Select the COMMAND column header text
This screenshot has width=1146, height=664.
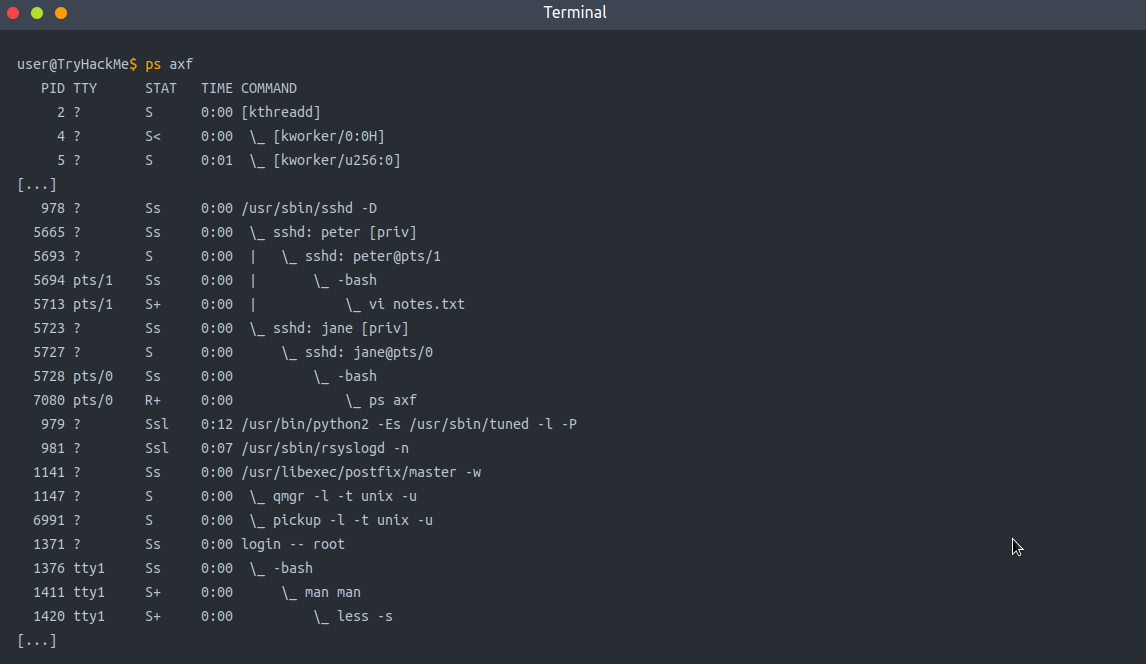pyautogui.click(x=268, y=87)
